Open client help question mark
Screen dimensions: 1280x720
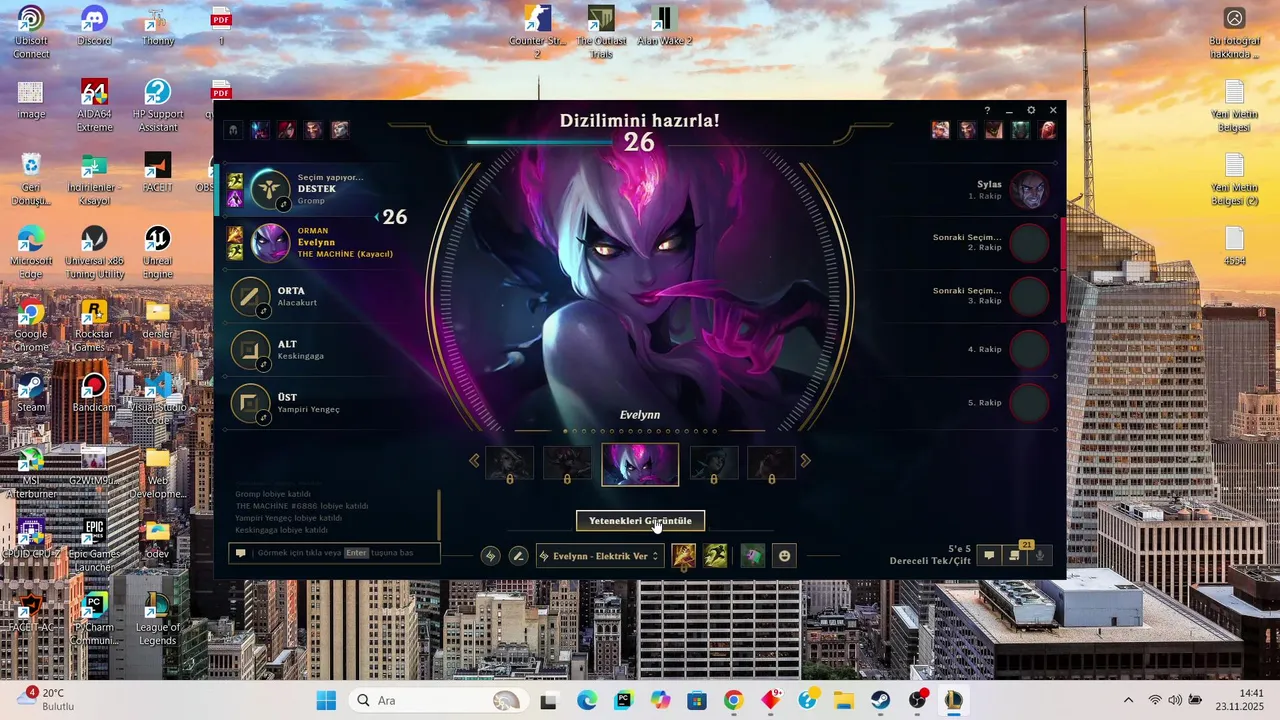point(987,111)
